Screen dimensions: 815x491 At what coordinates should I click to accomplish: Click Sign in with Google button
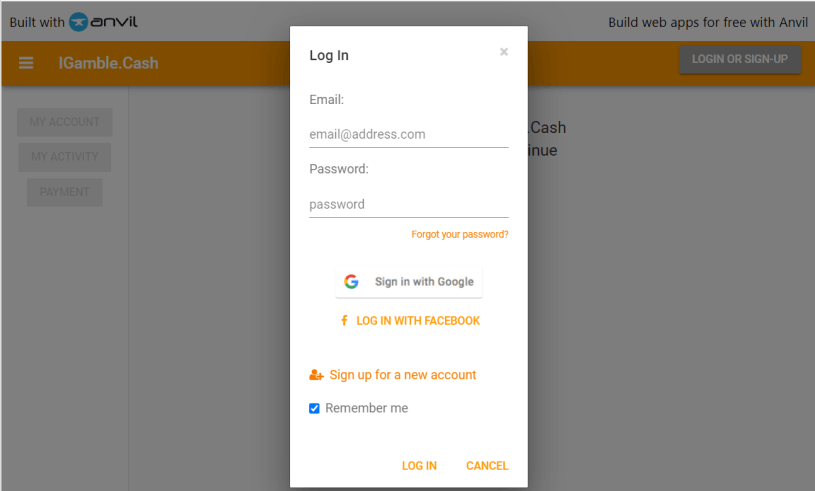tap(409, 282)
